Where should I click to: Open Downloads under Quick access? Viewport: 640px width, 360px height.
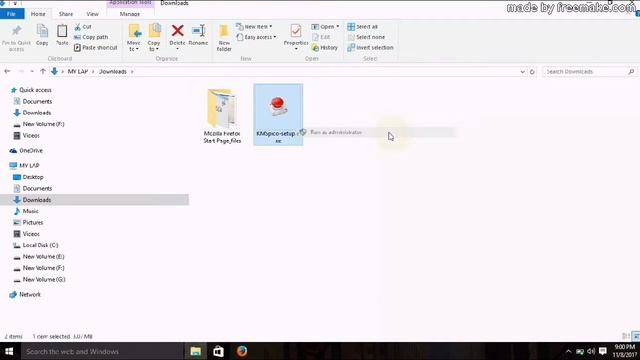click(37, 113)
